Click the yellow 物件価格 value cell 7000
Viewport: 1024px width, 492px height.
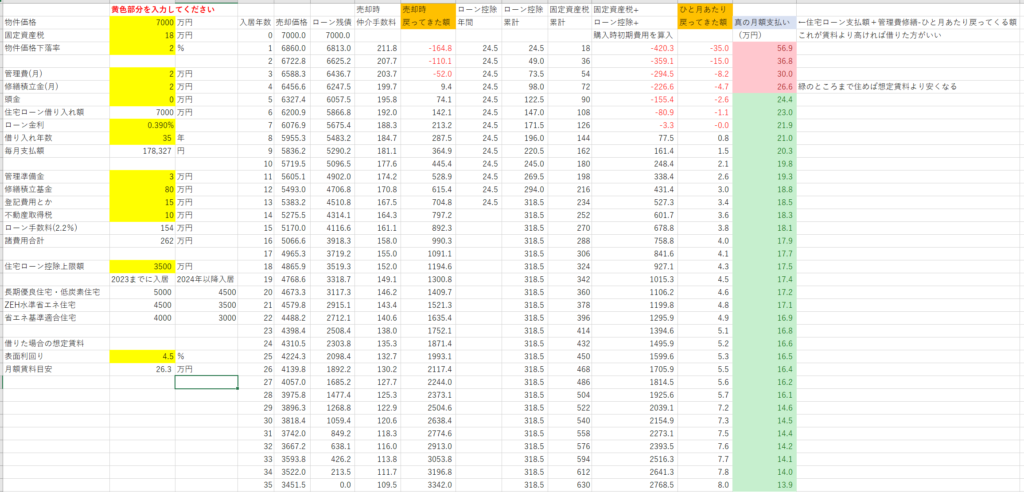(x=141, y=21)
